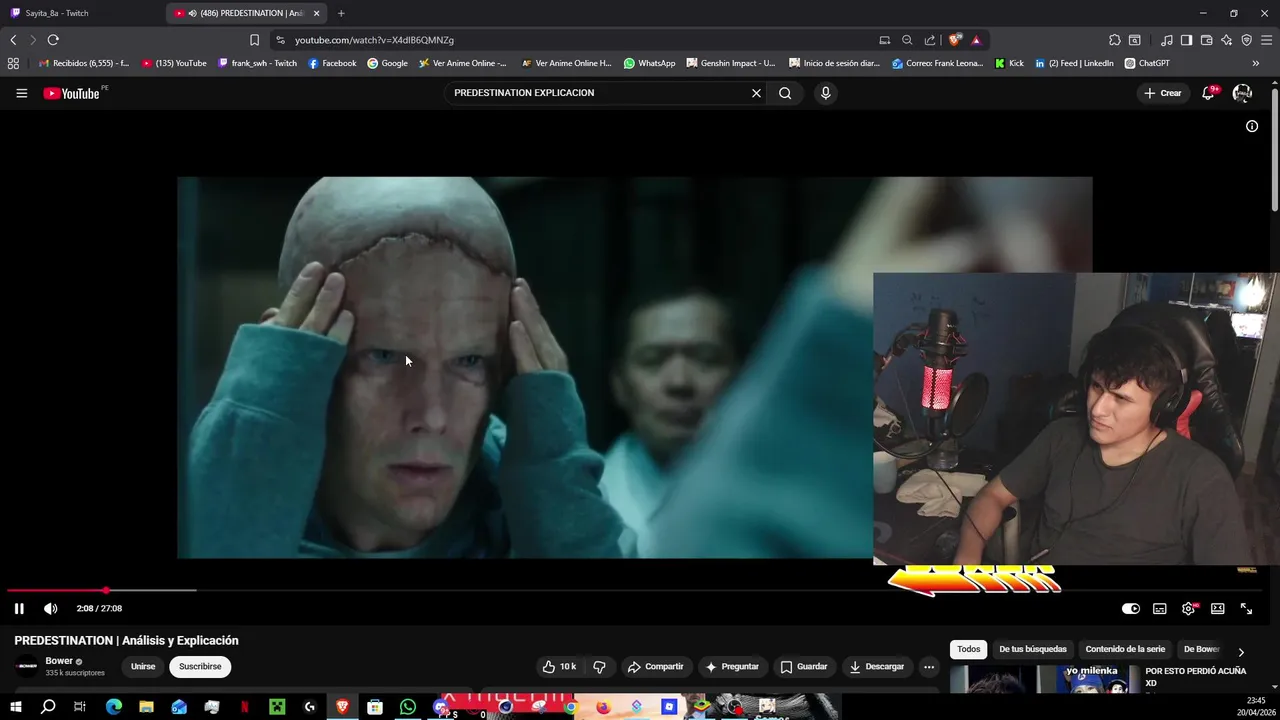
Task: Subscribe with the Suscribirse button
Action: pyautogui.click(x=200, y=666)
